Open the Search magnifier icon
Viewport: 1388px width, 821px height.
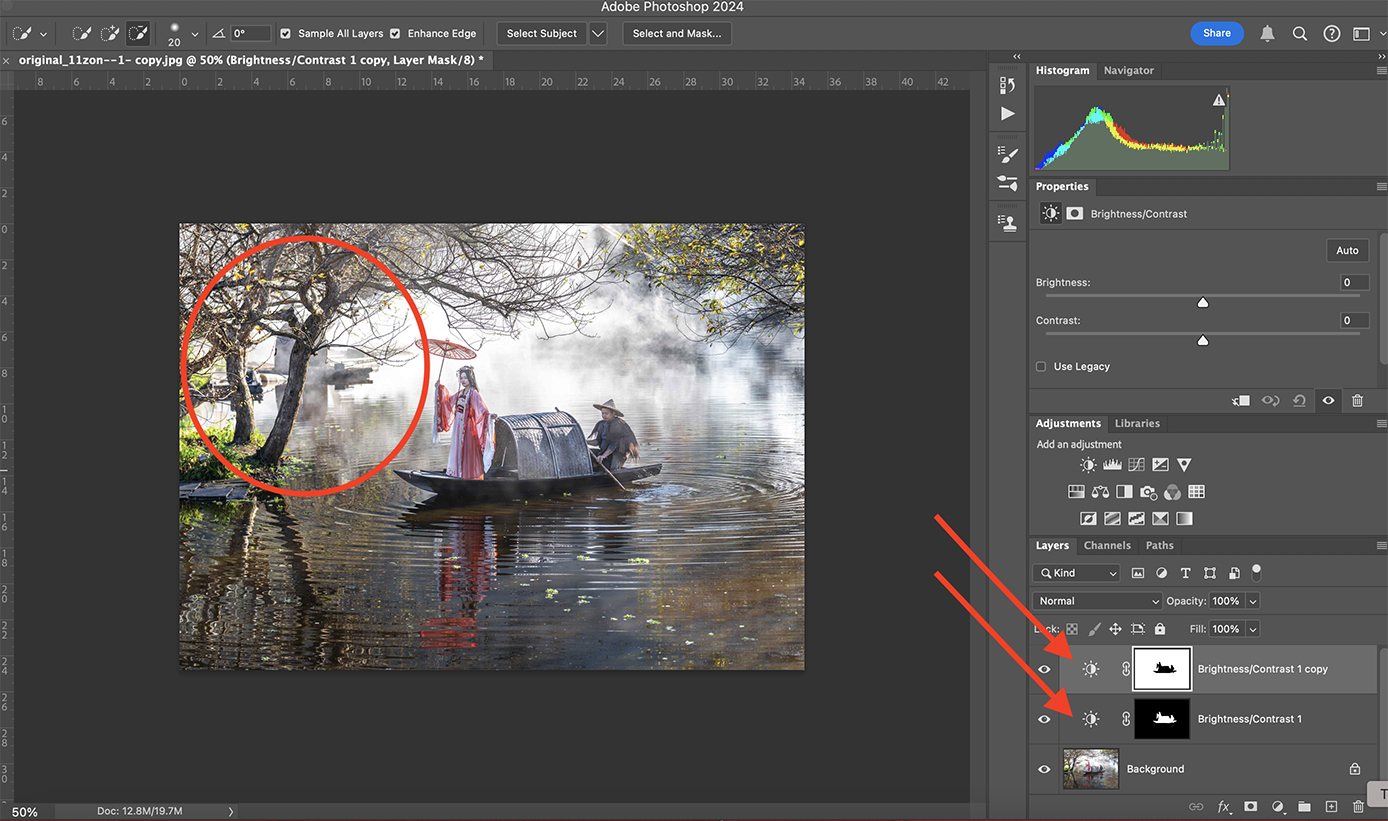(x=1300, y=33)
